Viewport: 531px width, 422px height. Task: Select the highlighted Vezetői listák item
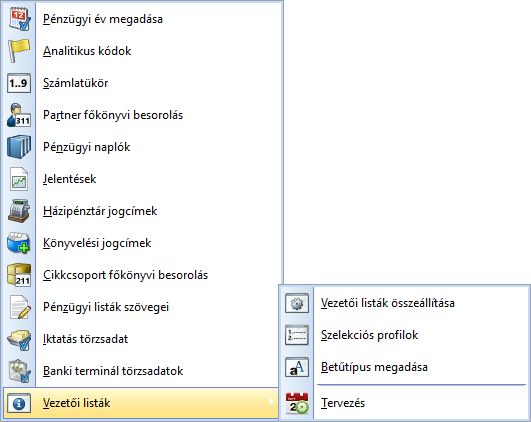coord(141,403)
